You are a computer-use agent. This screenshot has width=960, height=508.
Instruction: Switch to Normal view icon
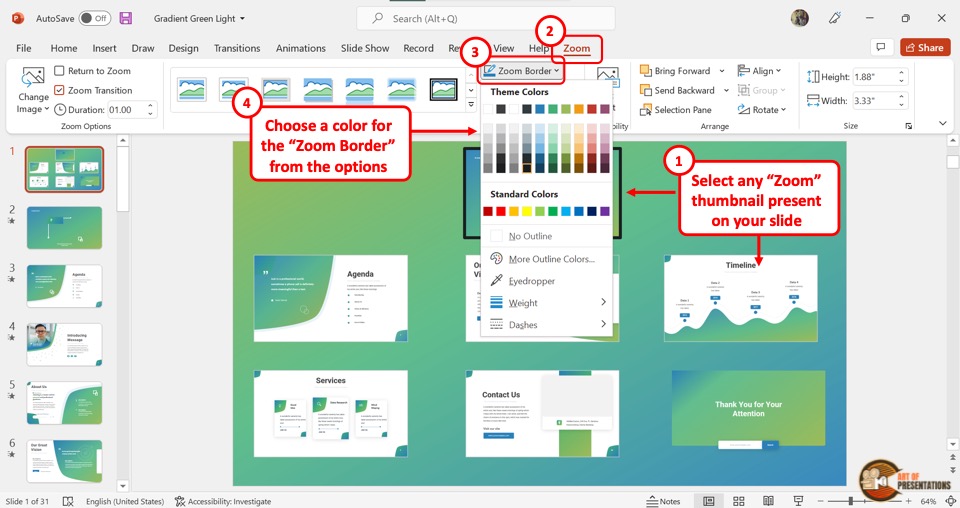[x=708, y=501]
